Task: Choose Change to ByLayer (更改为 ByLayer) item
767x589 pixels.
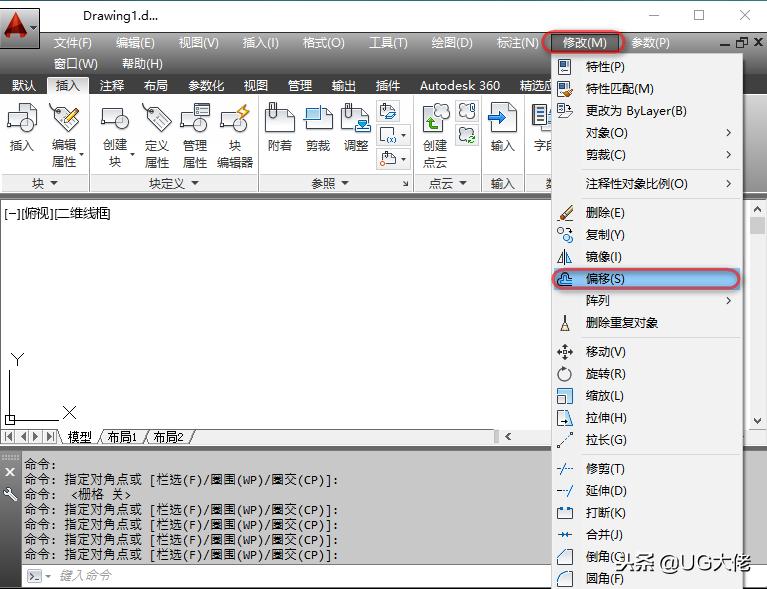Action: coord(647,111)
